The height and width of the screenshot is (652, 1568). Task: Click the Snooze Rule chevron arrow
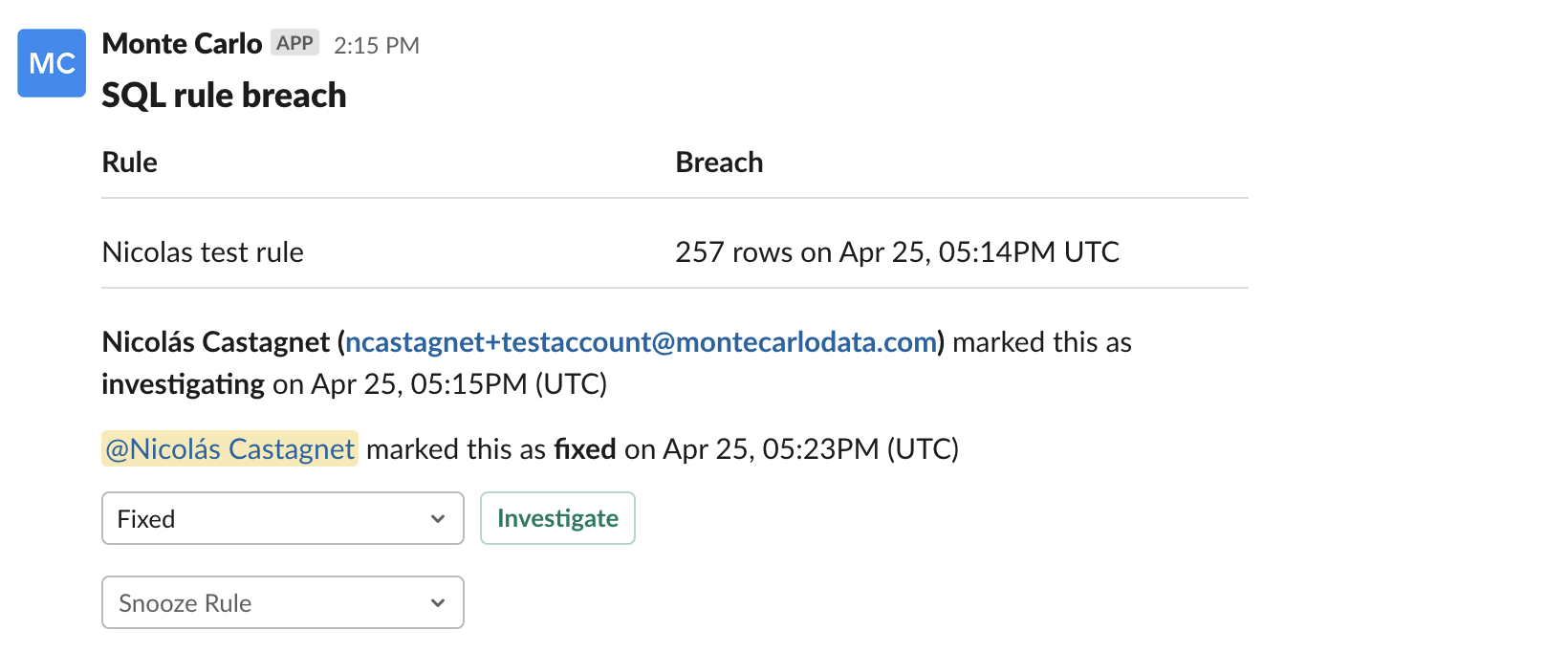pos(438,603)
